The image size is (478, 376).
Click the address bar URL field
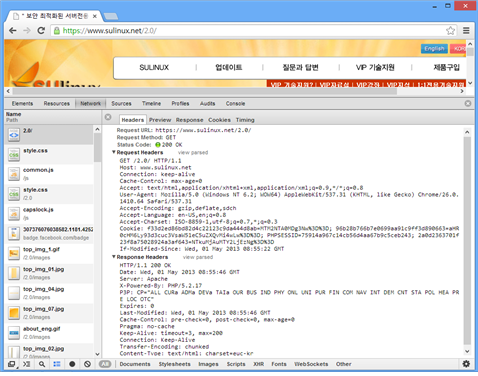pyautogui.click(x=253, y=31)
